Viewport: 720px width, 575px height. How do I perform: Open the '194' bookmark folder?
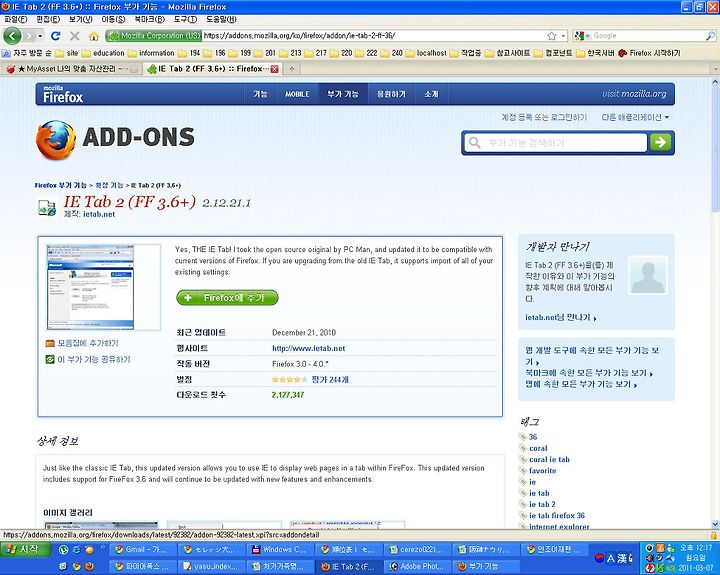190,53
